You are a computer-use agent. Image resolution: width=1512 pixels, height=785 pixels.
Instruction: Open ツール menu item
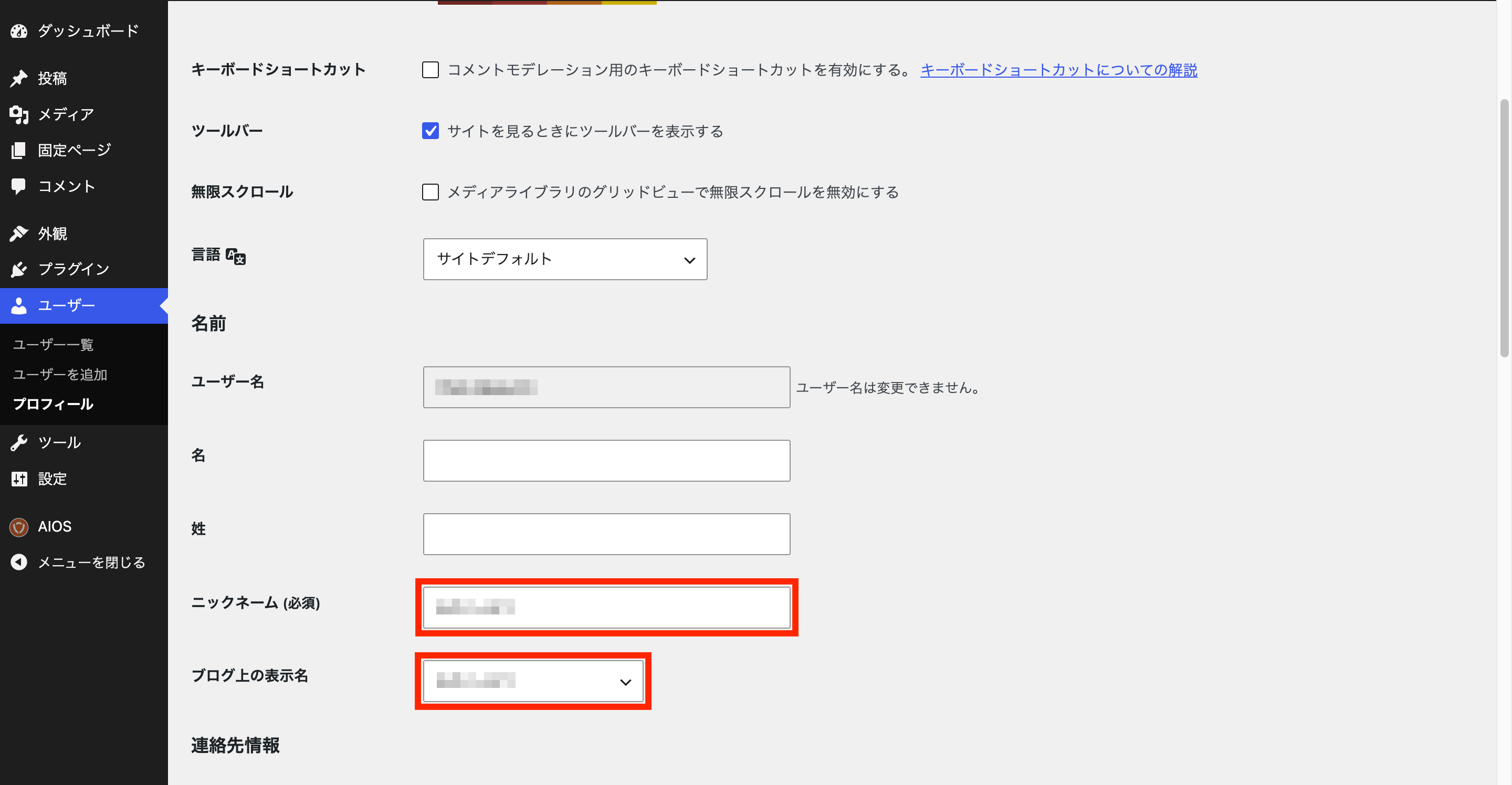click(84, 443)
